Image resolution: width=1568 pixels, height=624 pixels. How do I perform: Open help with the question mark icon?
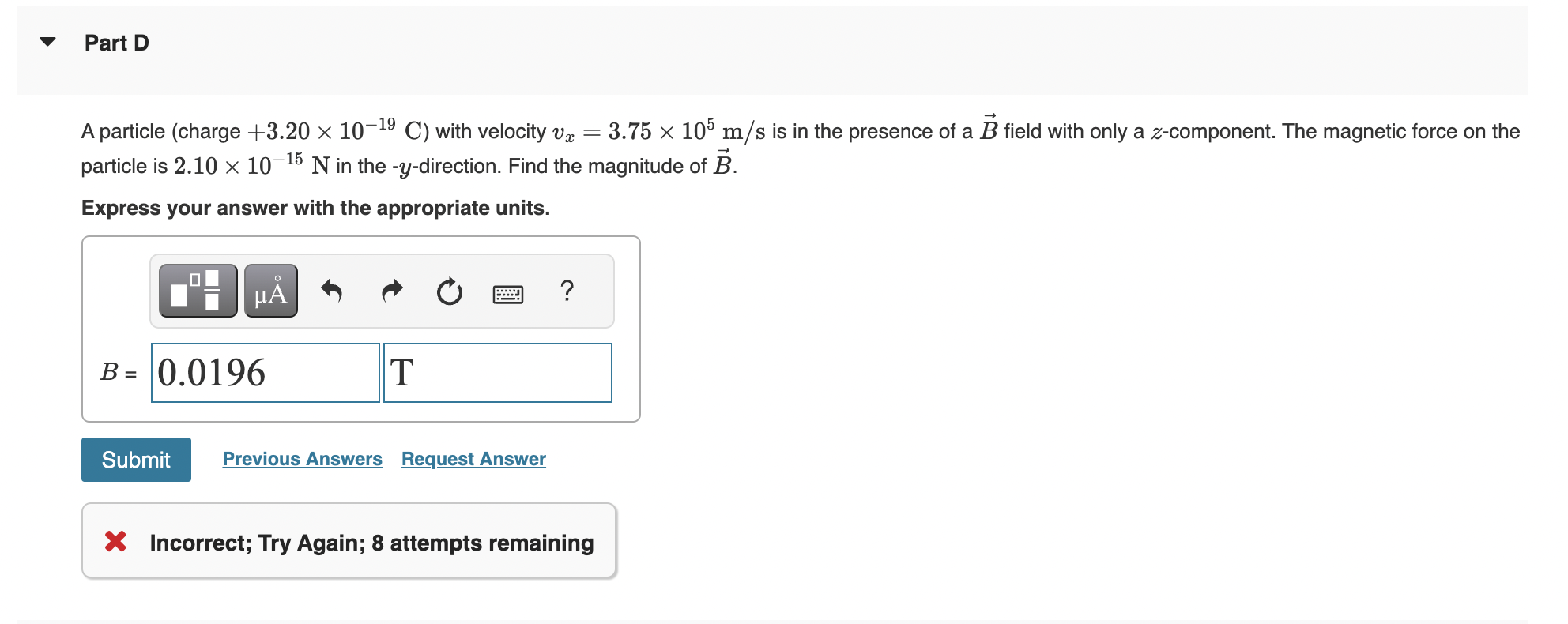tap(568, 291)
